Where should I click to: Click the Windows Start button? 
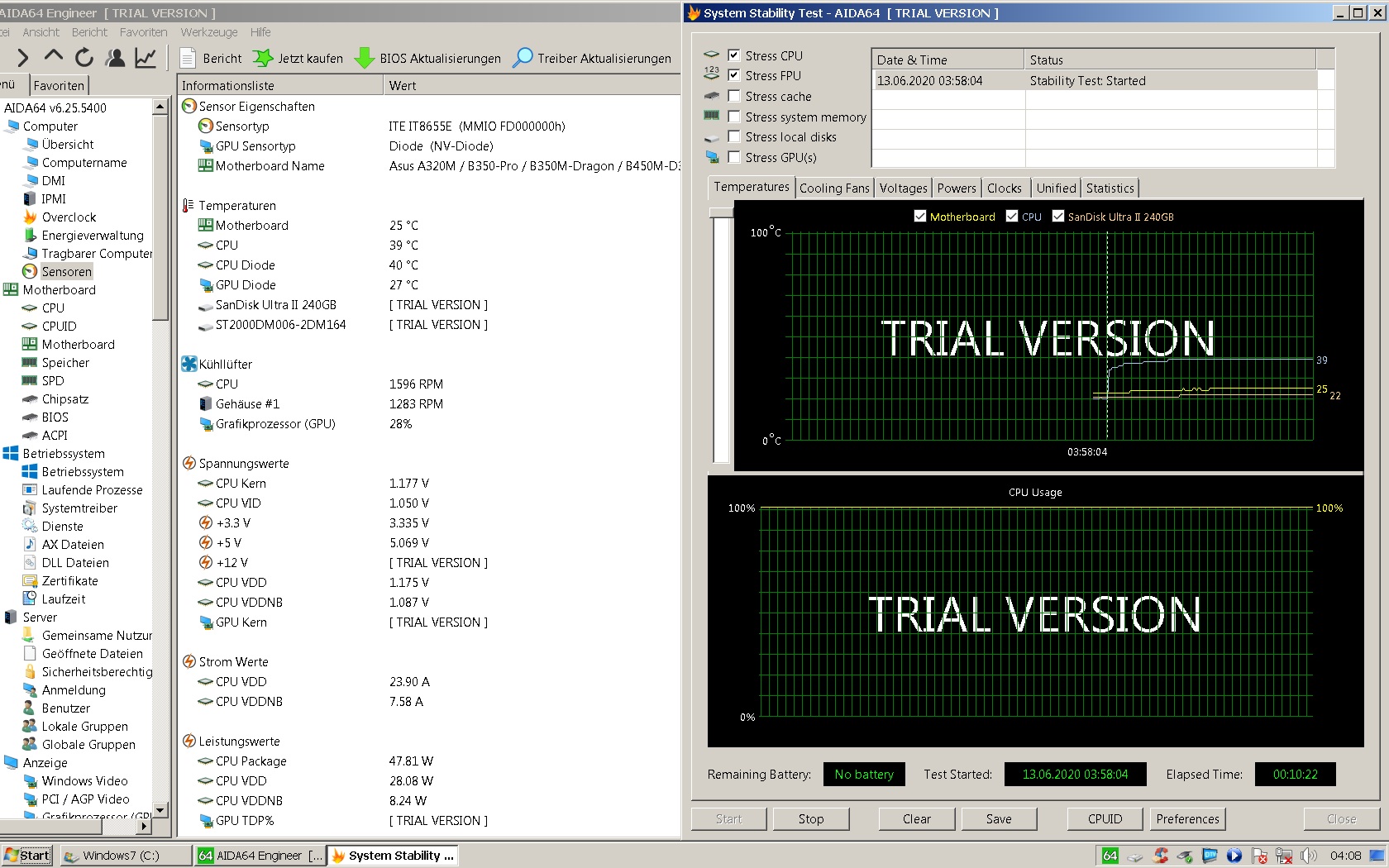[26, 856]
